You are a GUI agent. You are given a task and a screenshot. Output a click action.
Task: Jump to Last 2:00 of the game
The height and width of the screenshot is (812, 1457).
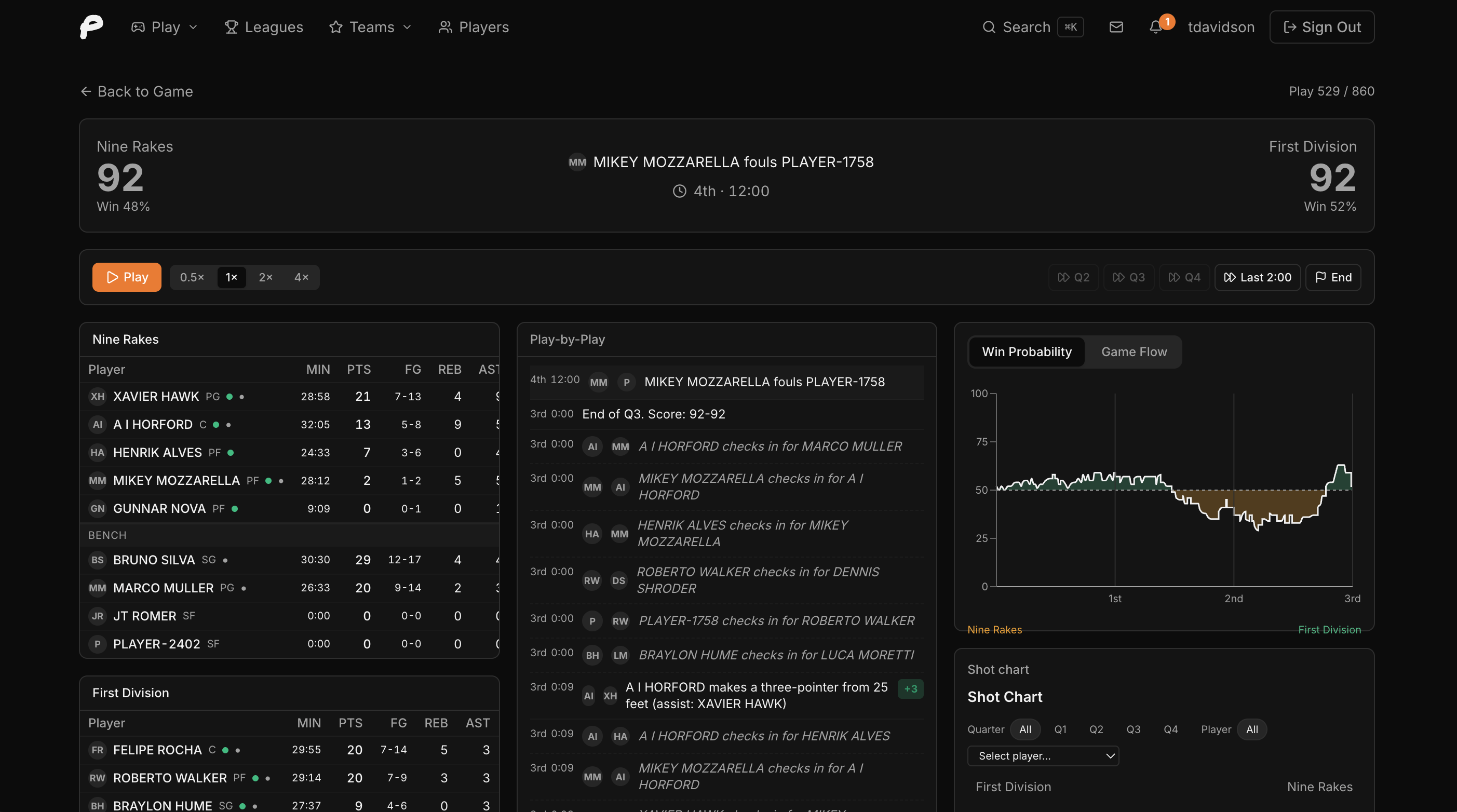pyautogui.click(x=1257, y=277)
